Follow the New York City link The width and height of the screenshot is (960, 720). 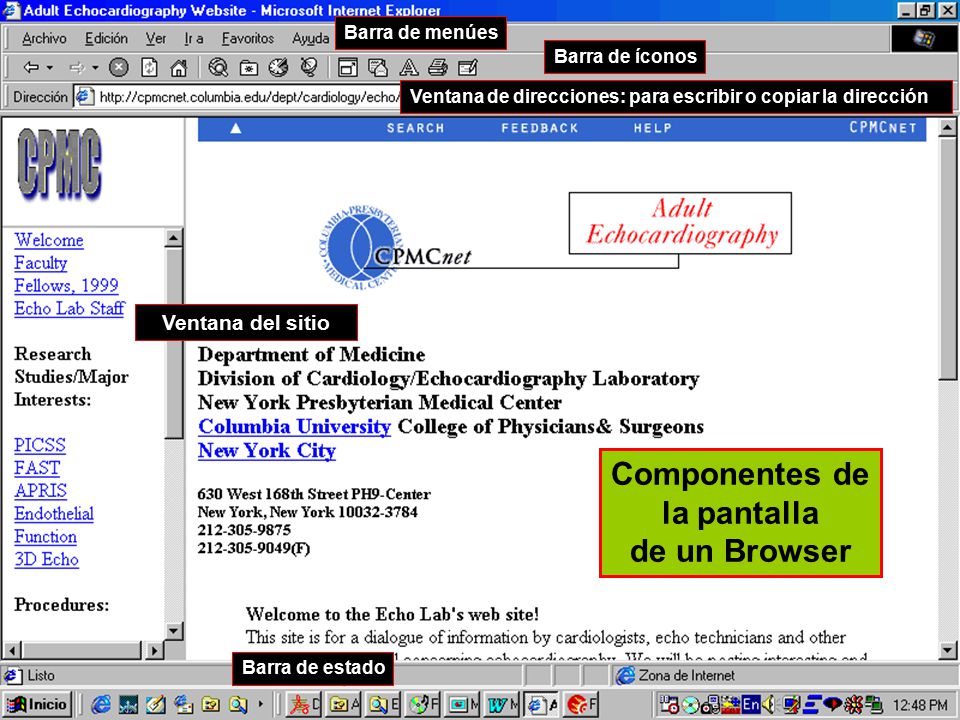(267, 451)
